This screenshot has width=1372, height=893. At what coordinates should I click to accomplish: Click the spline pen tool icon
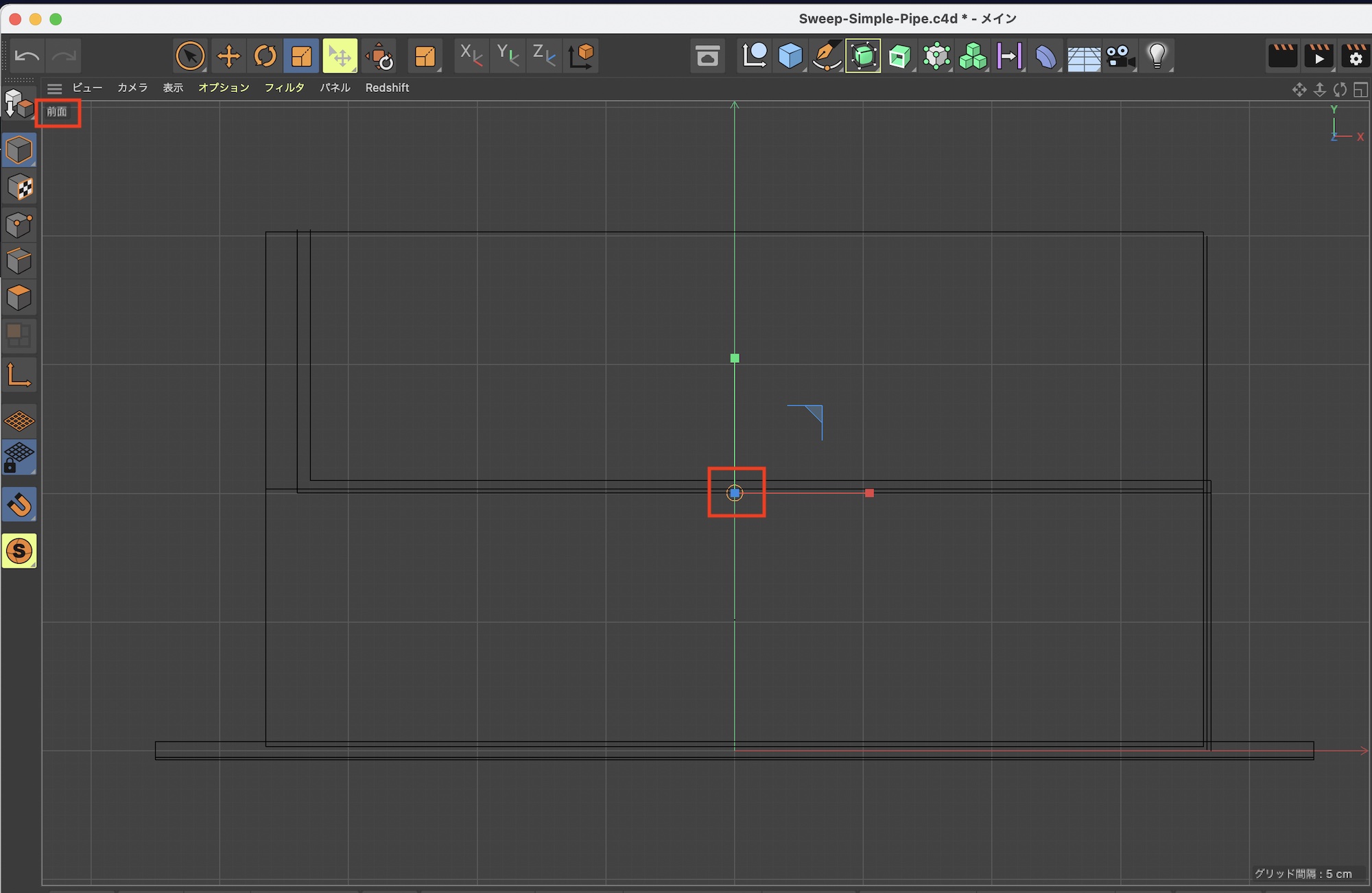pos(827,56)
